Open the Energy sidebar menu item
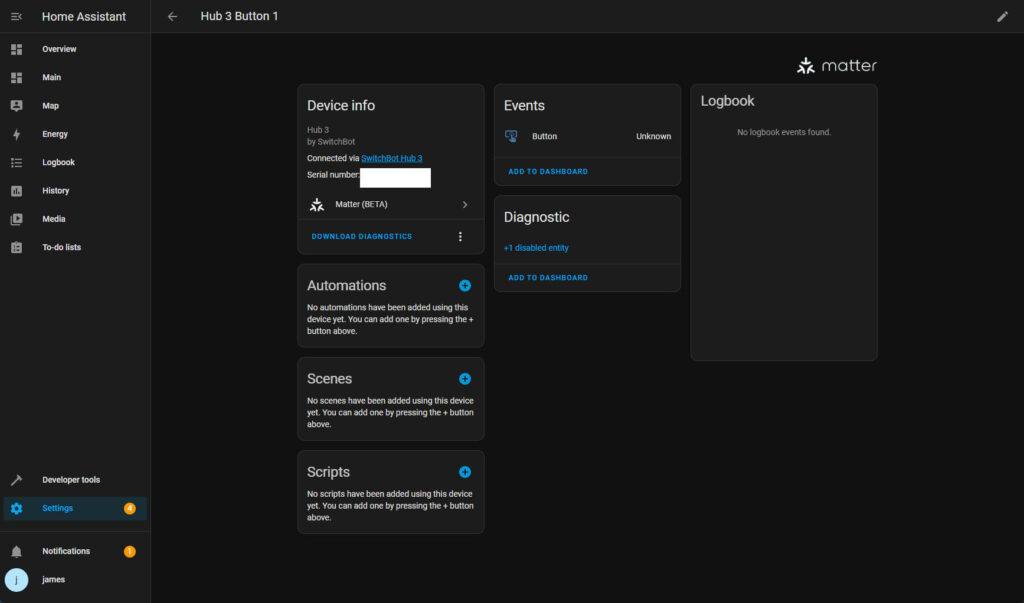This screenshot has width=1024, height=603. coord(55,134)
